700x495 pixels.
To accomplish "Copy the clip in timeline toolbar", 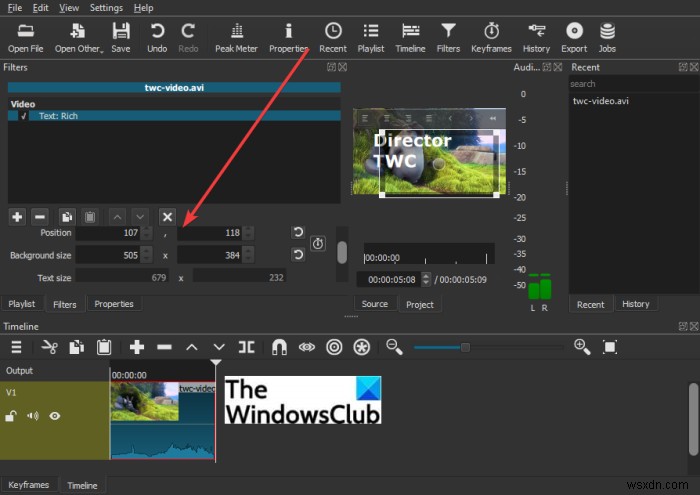I will pyautogui.click(x=76, y=347).
